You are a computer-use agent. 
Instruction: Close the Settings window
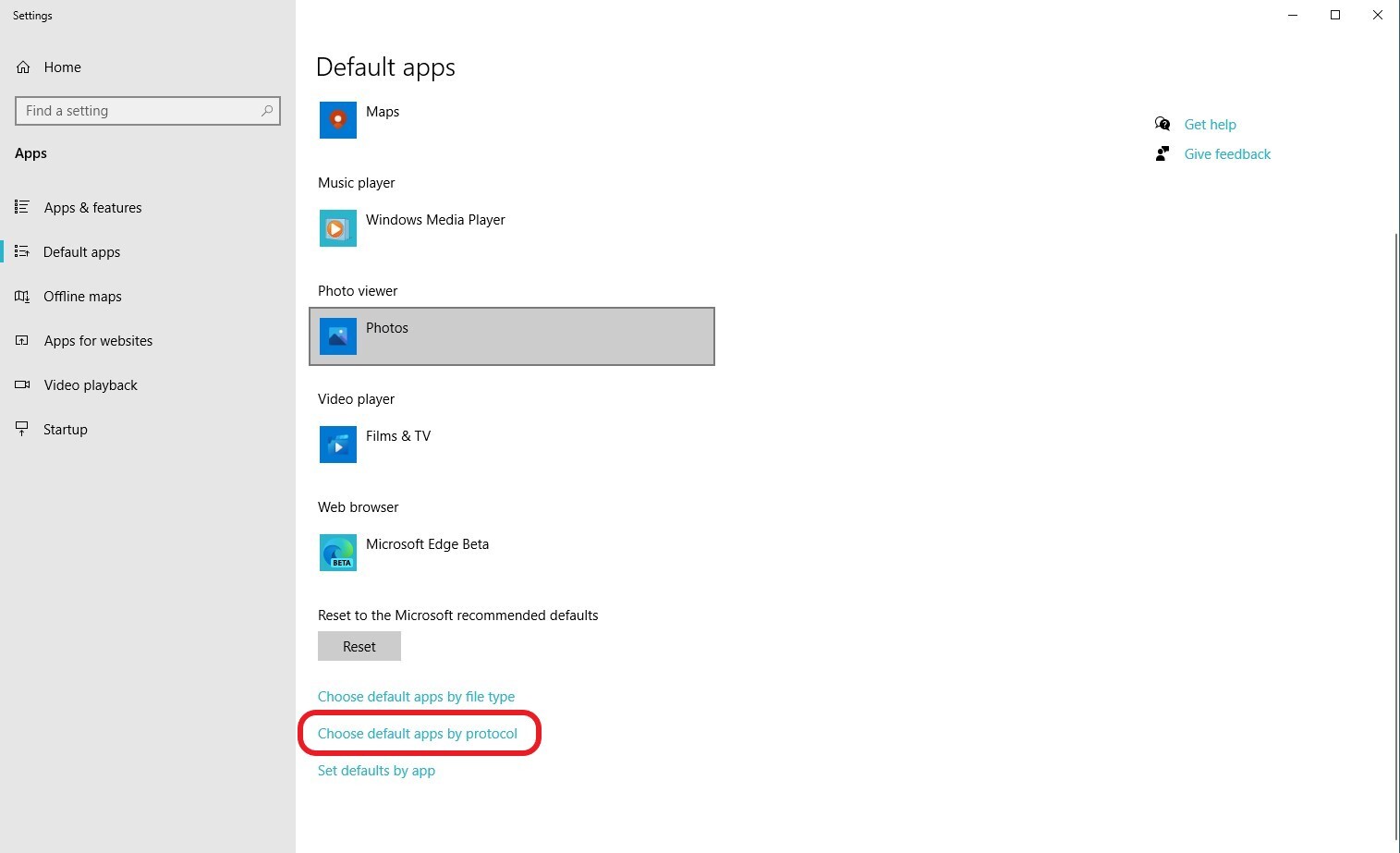point(1378,15)
